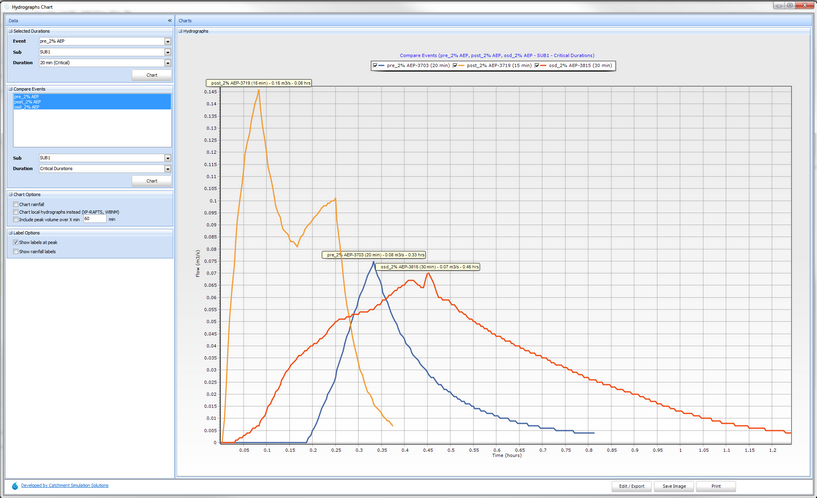The width and height of the screenshot is (817, 498).
Task: Click the Edit / Export button
Action: tap(631, 486)
